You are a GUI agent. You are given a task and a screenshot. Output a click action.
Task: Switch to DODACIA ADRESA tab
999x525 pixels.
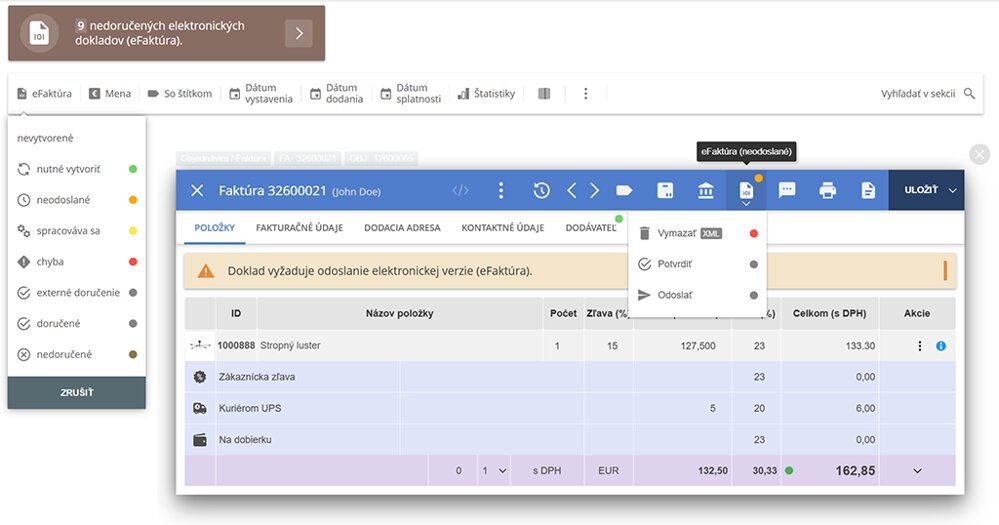click(402, 227)
